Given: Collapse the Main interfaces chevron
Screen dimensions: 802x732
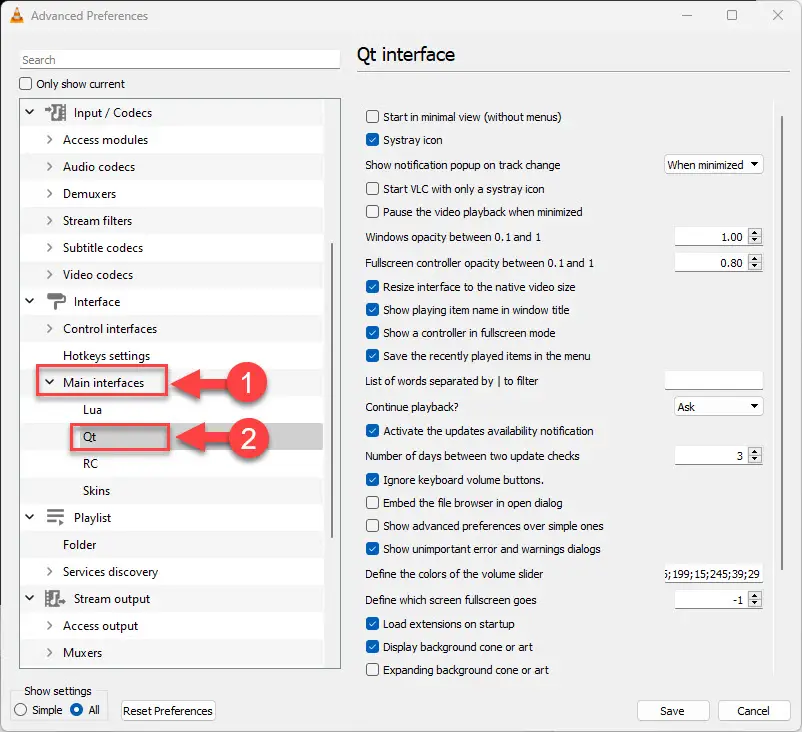Looking at the screenshot, I should click(50, 382).
